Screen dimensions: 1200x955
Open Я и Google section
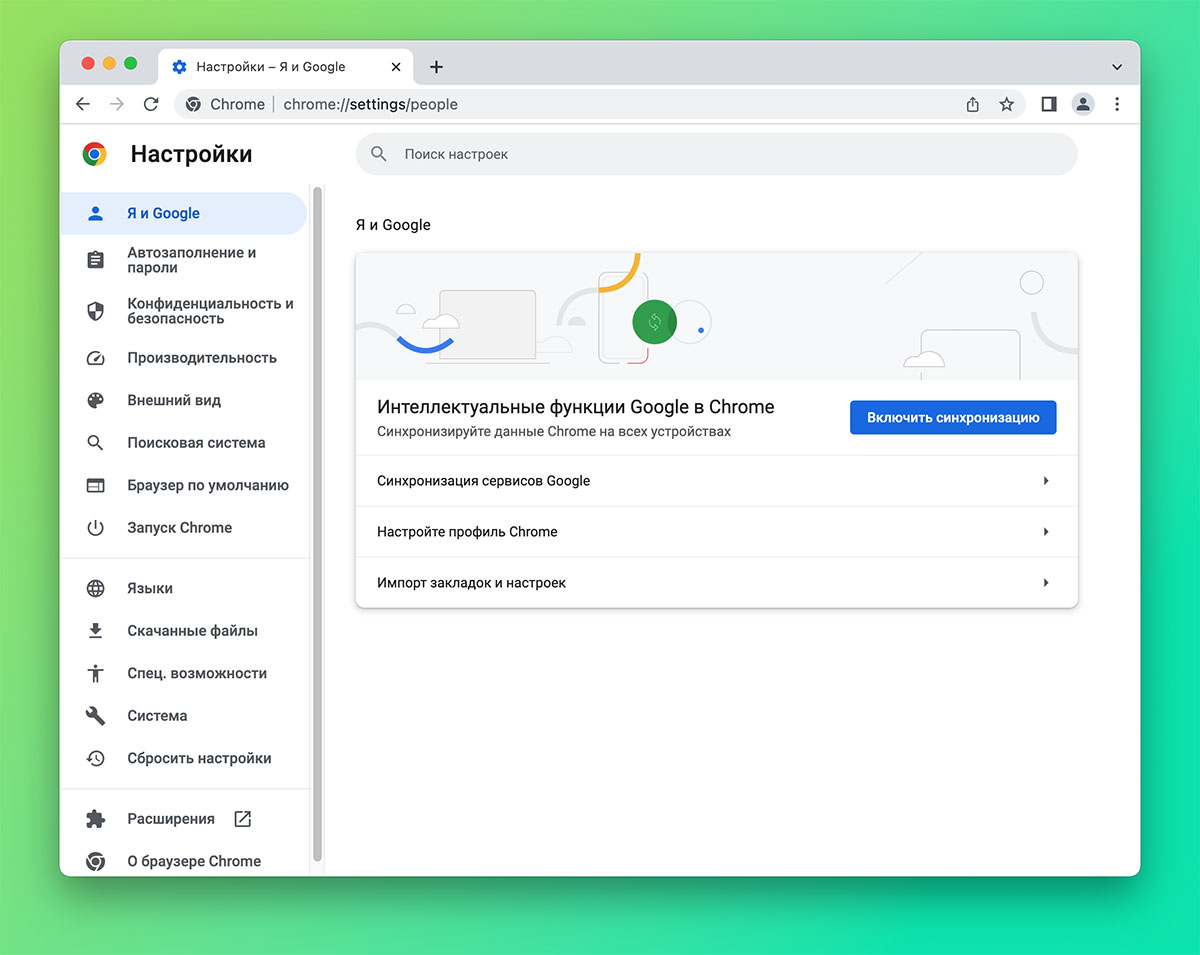pyautogui.click(x=183, y=213)
